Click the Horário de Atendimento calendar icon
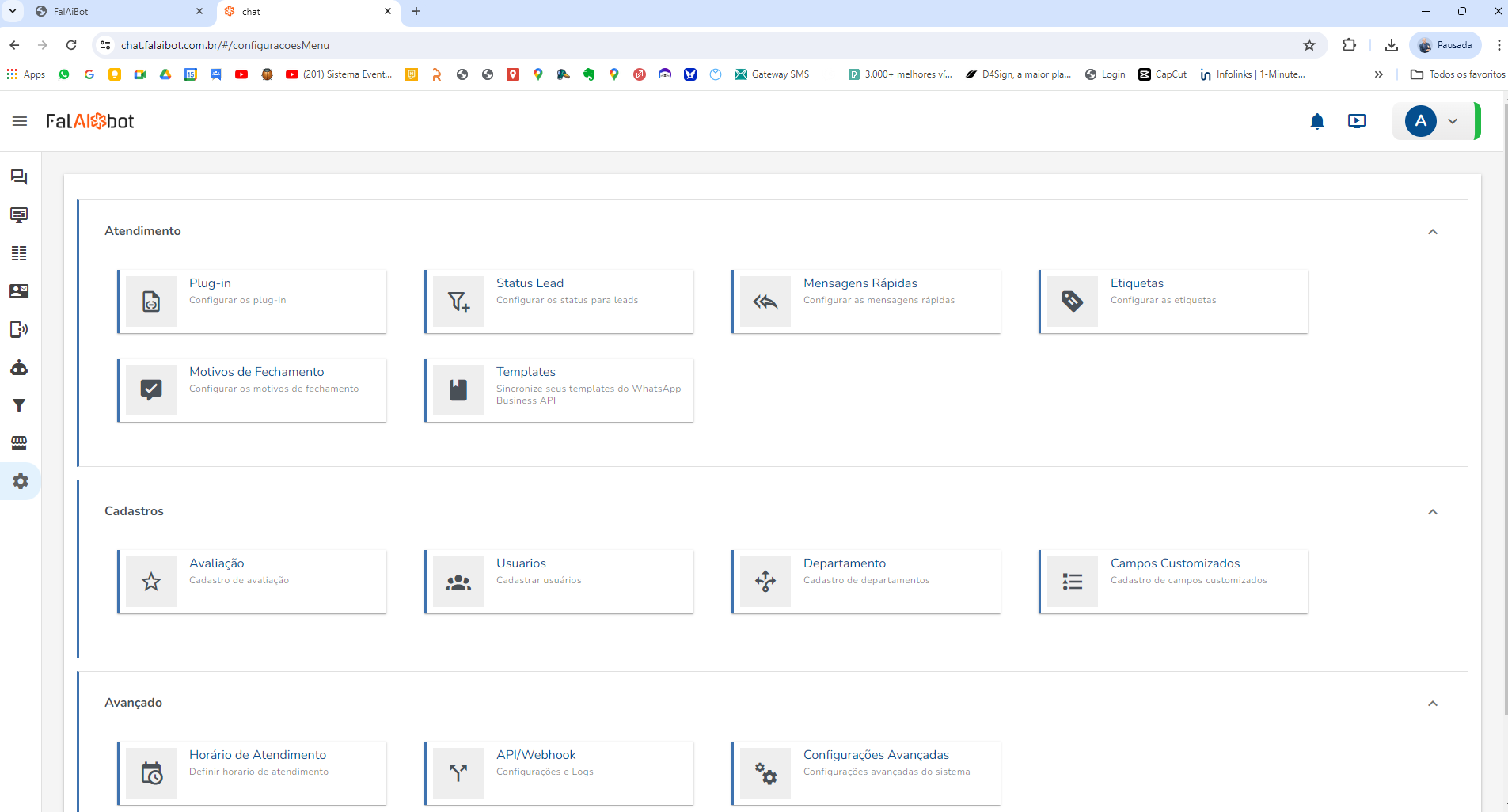Viewport: 1508px width, 812px height. coord(151,773)
